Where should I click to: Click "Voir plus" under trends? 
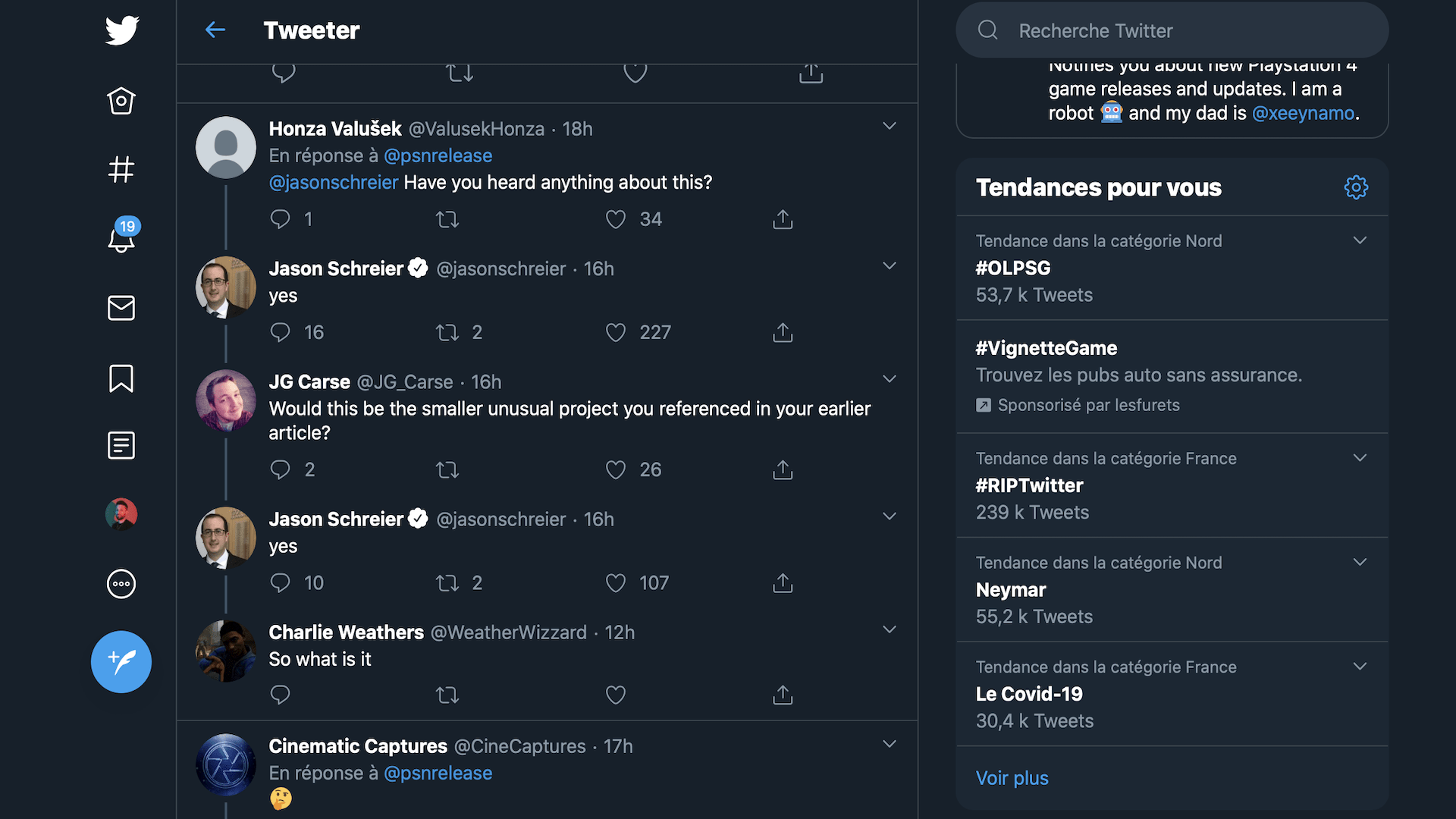click(x=1012, y=778)
